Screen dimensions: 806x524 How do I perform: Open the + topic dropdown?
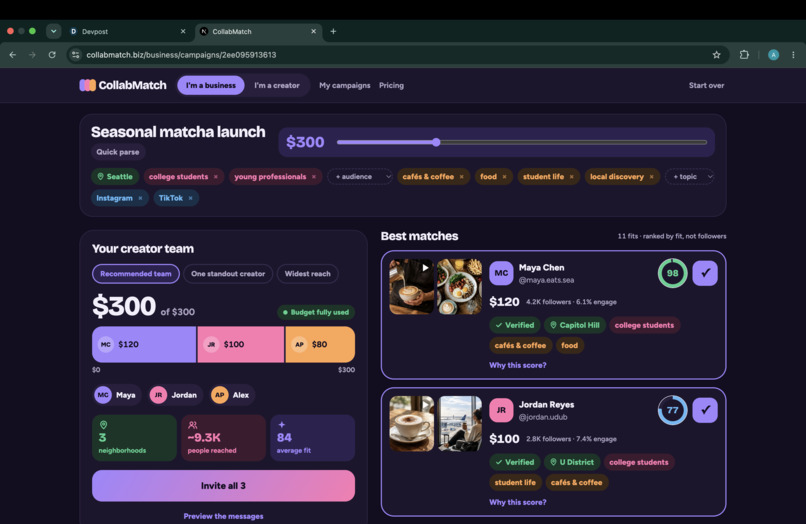click(690, 176)
